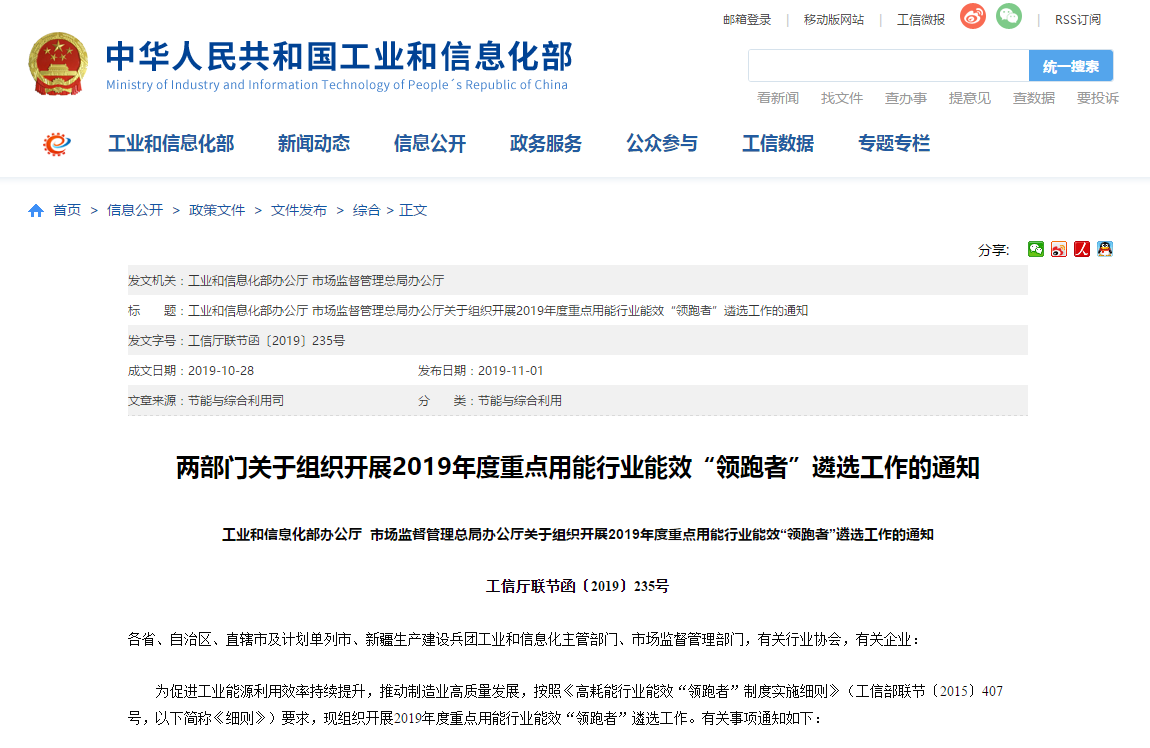Open 信息公开 navigation menu
The width and height of the screenshot is (1150, 748).
[430, 144]
